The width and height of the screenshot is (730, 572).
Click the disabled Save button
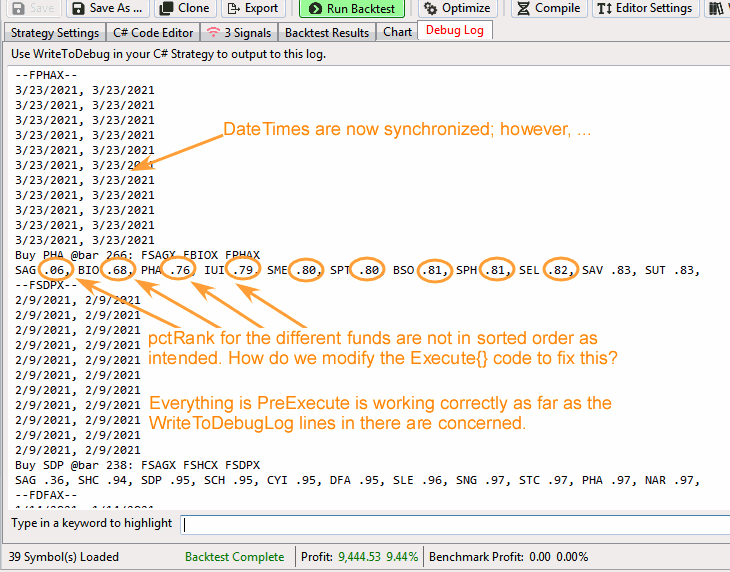pos(30,9)
